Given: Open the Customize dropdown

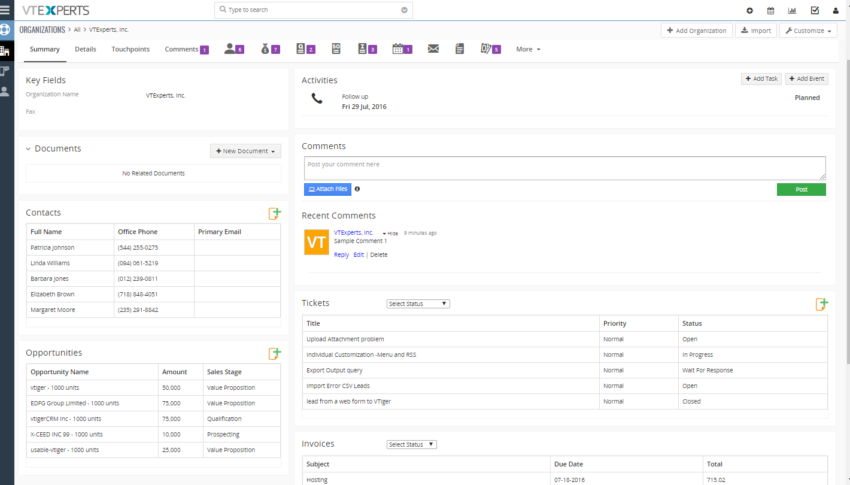Looking at the screenshot, I should (808, 30).
